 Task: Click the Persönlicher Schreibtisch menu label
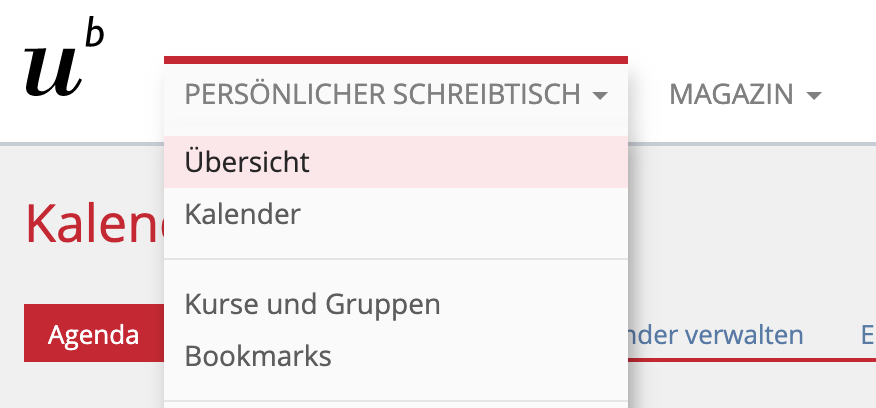[382, 95]
